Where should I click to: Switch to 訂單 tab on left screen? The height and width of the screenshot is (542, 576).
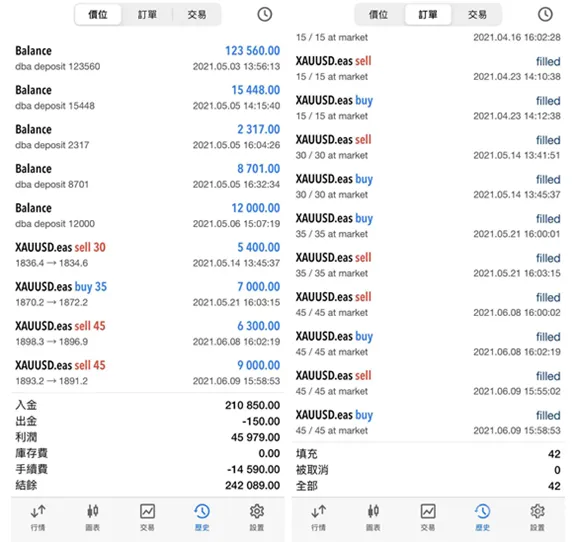(147, 15)
